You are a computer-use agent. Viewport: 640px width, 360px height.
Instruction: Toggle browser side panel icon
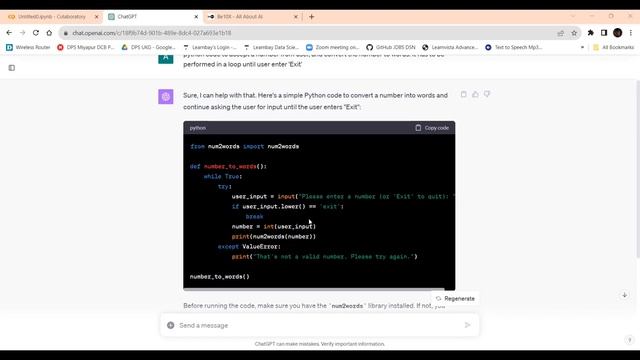(604, 33)
